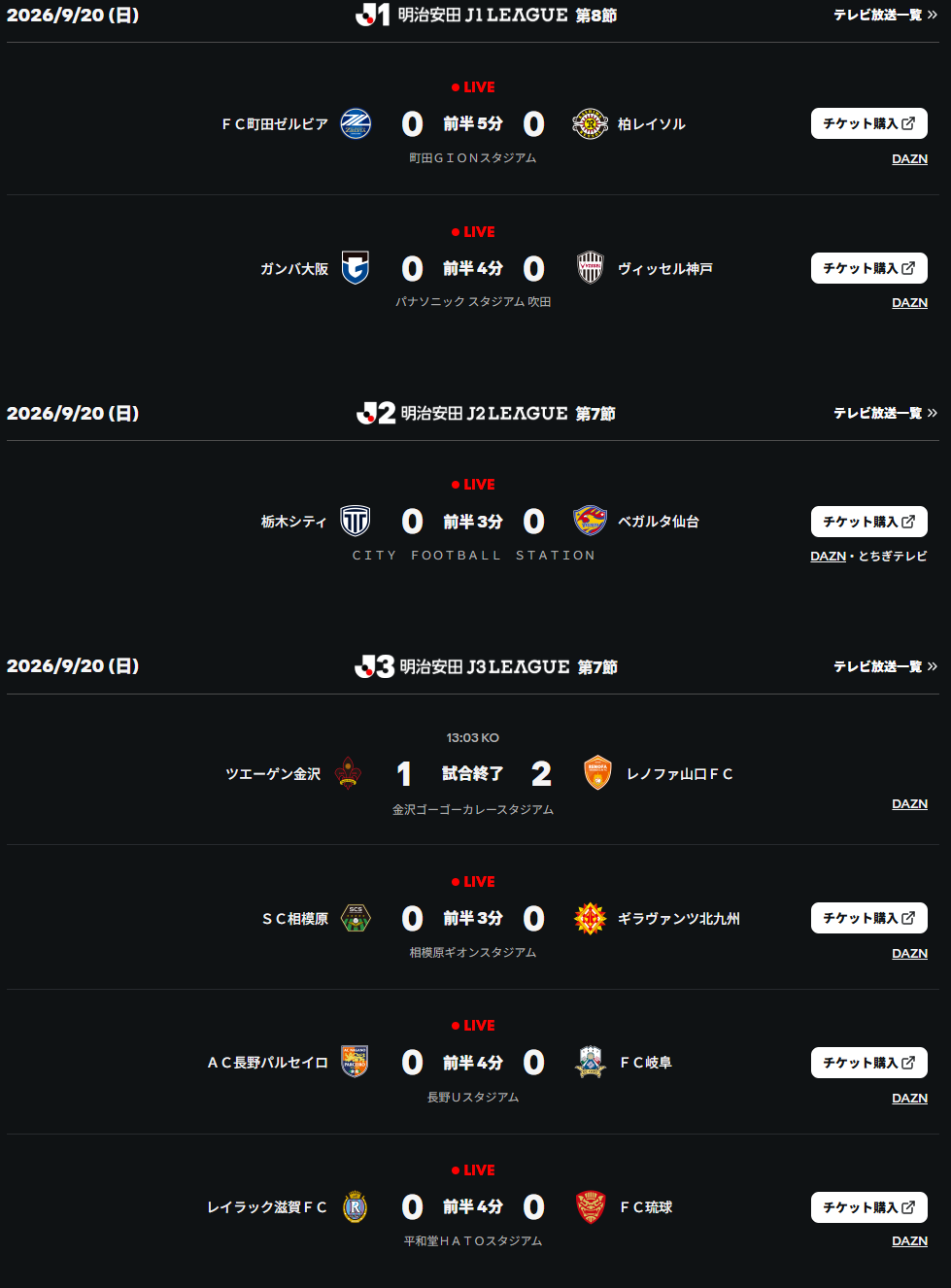Click the ベガルタ仙台 team crest

[x=590, y=522]
